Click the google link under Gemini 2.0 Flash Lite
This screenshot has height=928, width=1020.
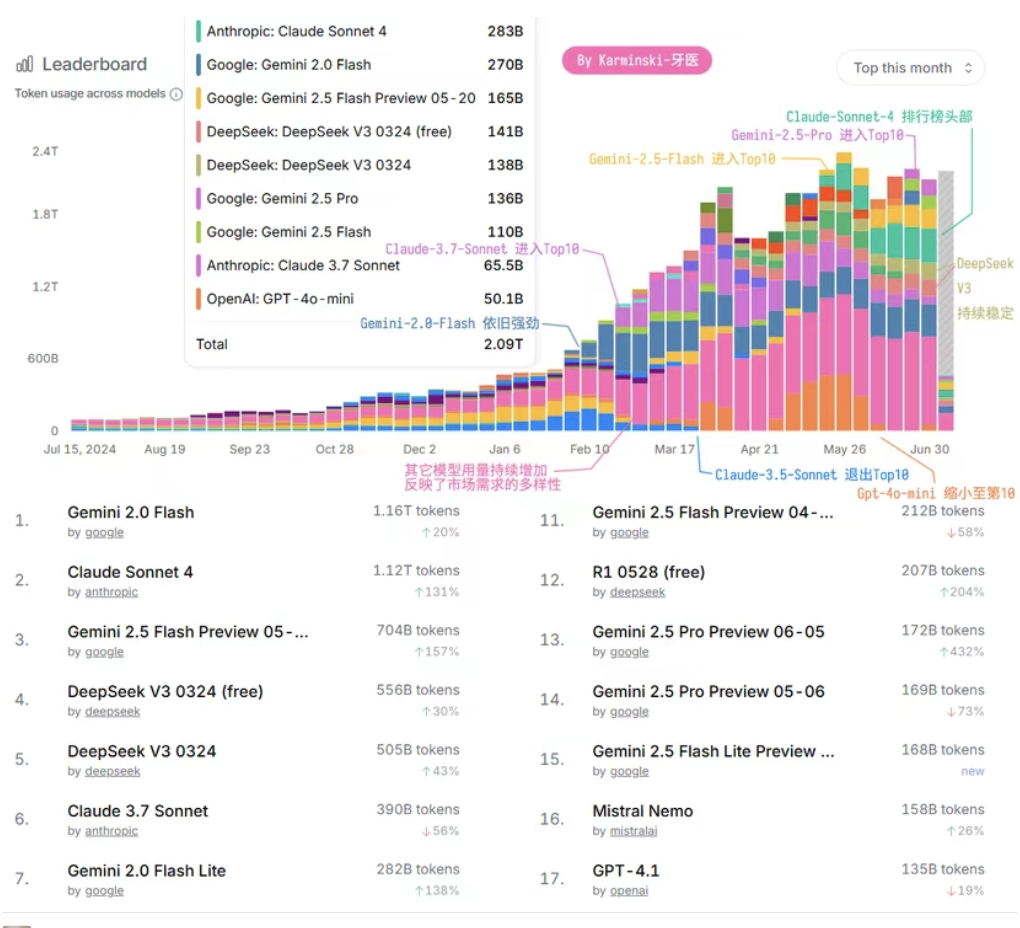pos(104,891)
